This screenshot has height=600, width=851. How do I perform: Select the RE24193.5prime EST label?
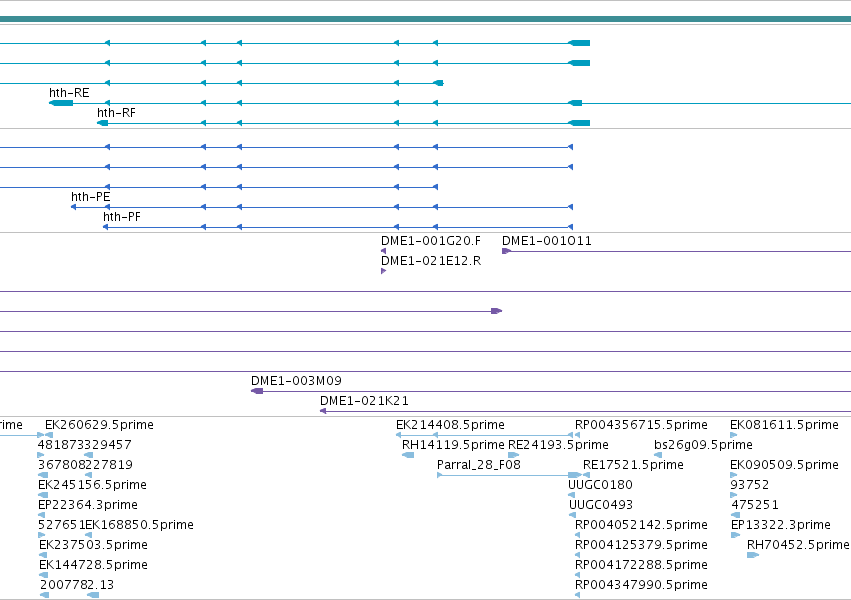coord(558,444)
